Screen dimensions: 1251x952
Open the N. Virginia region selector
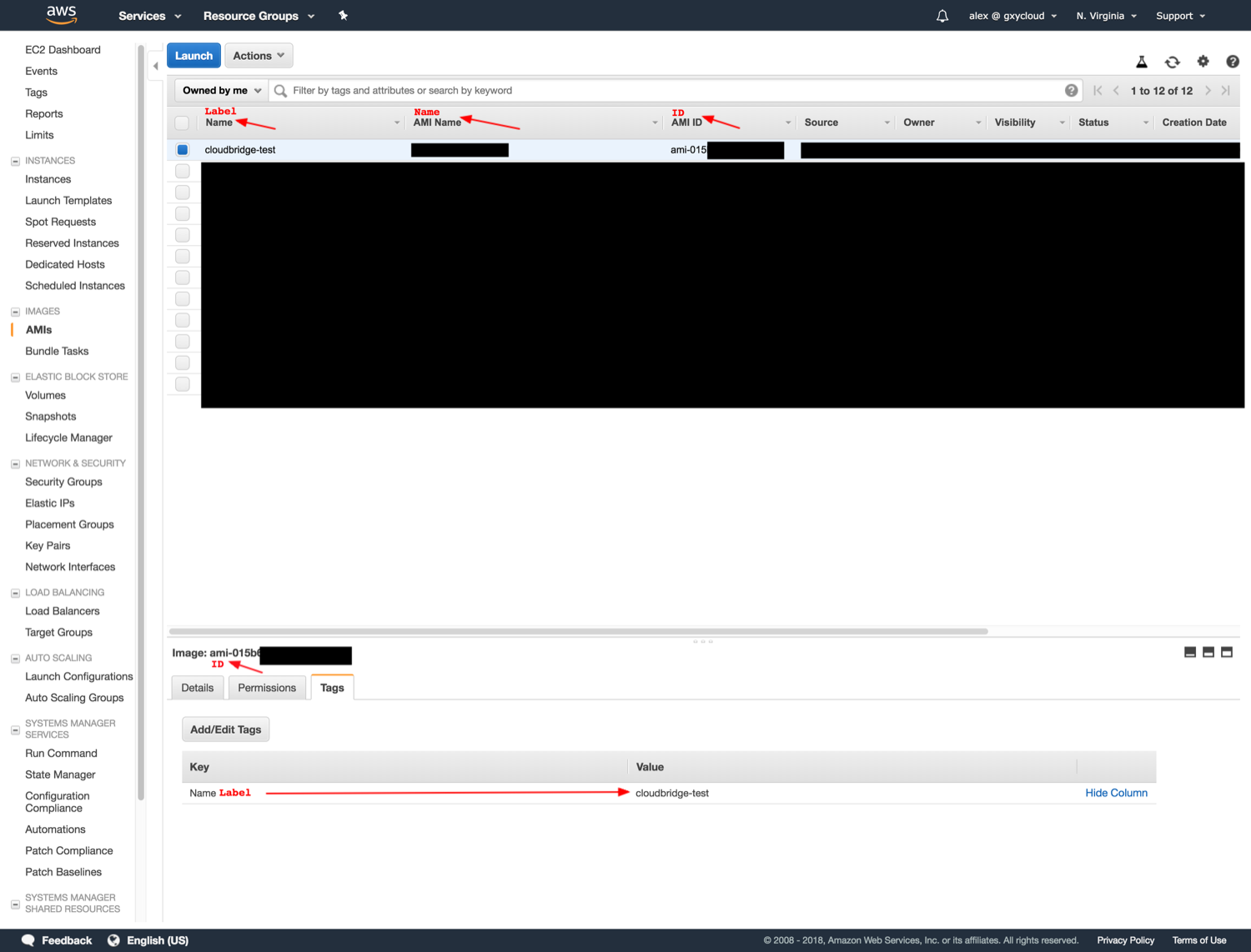coord(1106,16)
